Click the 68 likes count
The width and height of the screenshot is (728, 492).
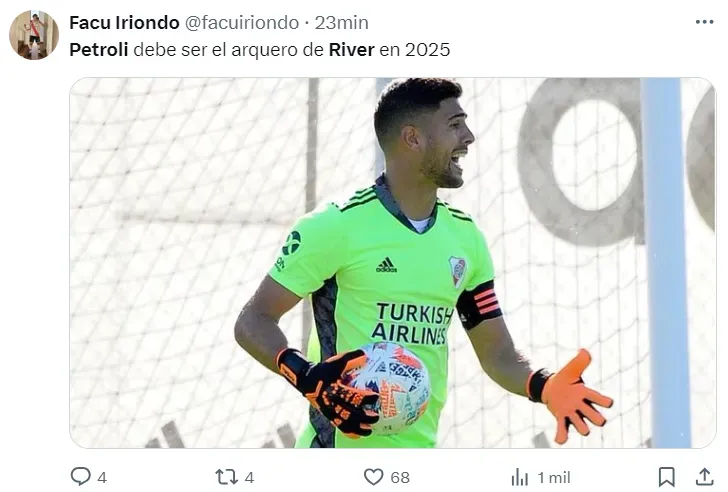click(x=400, y=478)
